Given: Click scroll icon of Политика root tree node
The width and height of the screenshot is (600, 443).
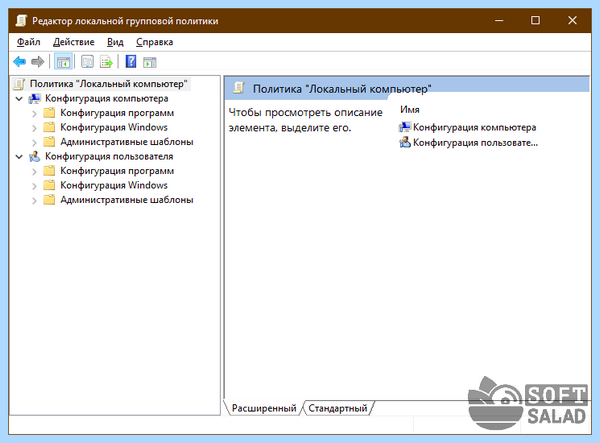Looking at the screenshot, I should tap(20, 84).
